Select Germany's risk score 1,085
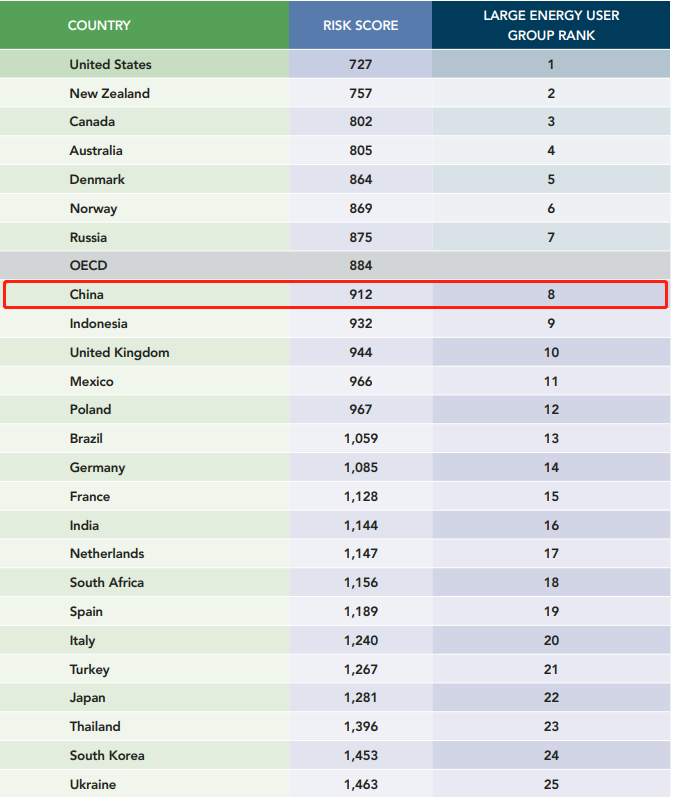This screenshot has width=673, height=797. point(361,467)
